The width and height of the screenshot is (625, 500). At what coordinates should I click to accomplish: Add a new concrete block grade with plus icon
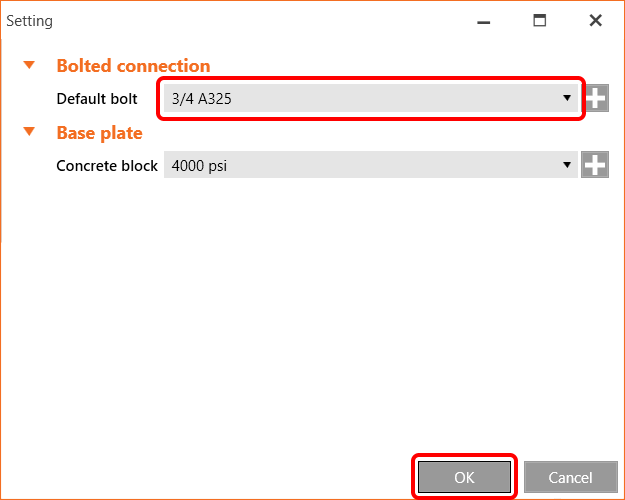pos(596,165)
